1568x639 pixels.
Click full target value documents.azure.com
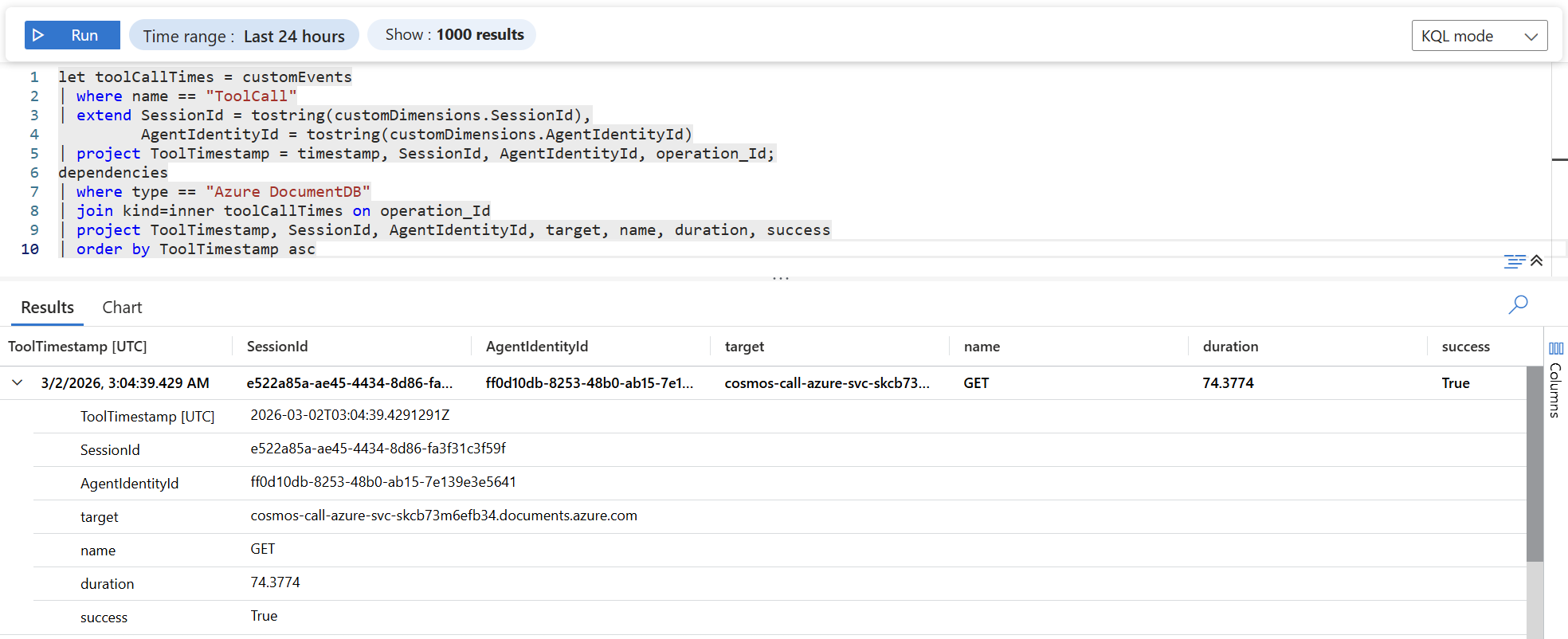tap(444, 516)
